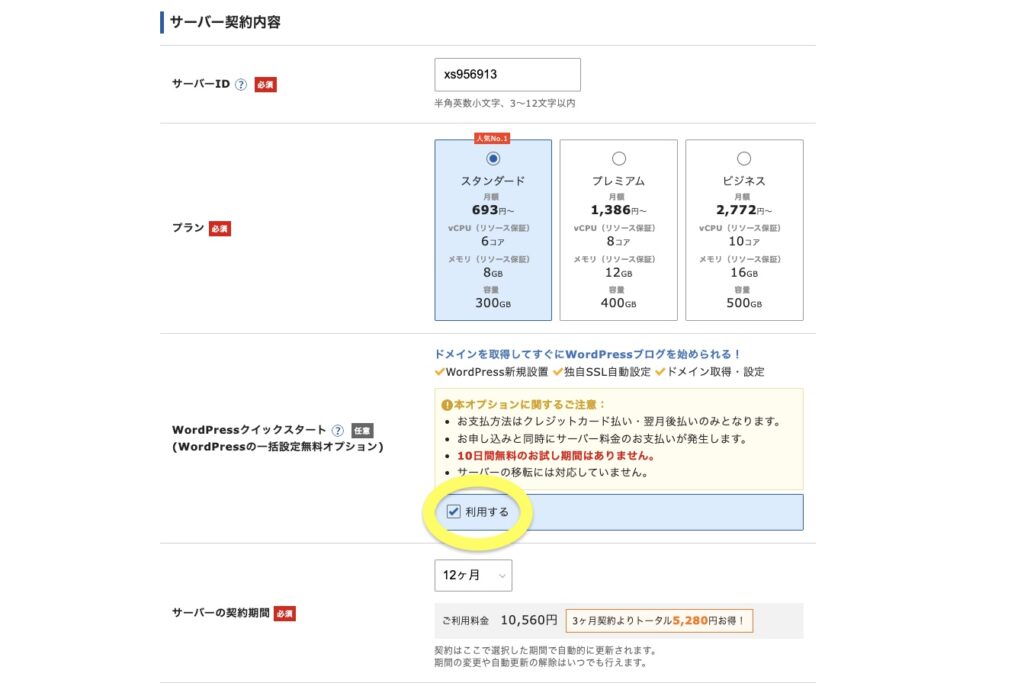Open the WordPressクイックスタート help icon
Viewport: 1024px width, 699px height.
click(337, 430)
